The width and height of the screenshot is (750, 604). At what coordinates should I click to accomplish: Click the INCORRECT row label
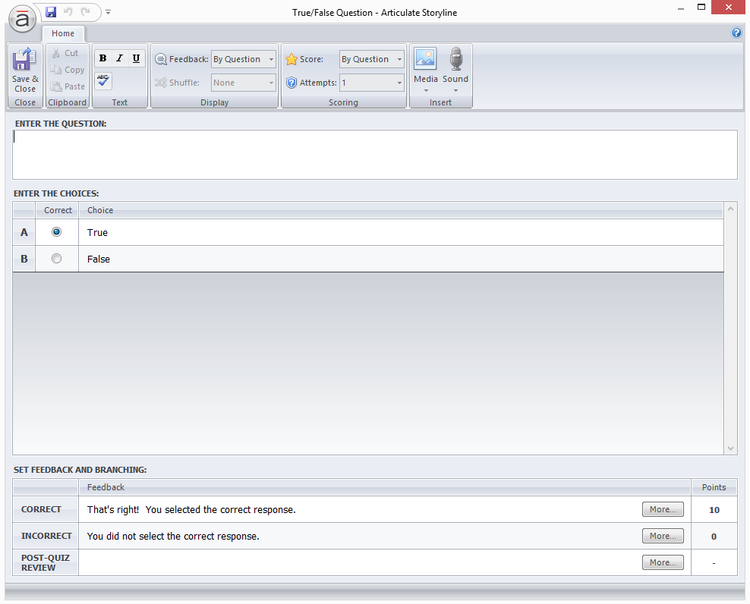pos(45,536)
